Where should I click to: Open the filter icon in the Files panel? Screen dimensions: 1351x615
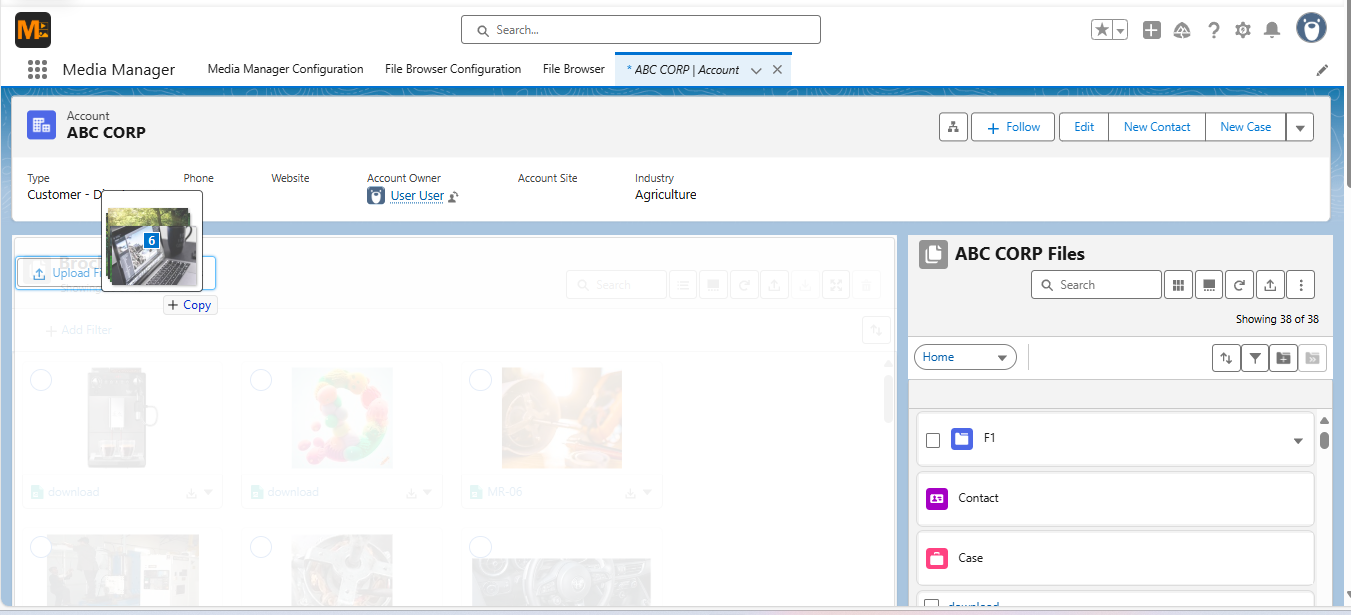[1255, 357]
